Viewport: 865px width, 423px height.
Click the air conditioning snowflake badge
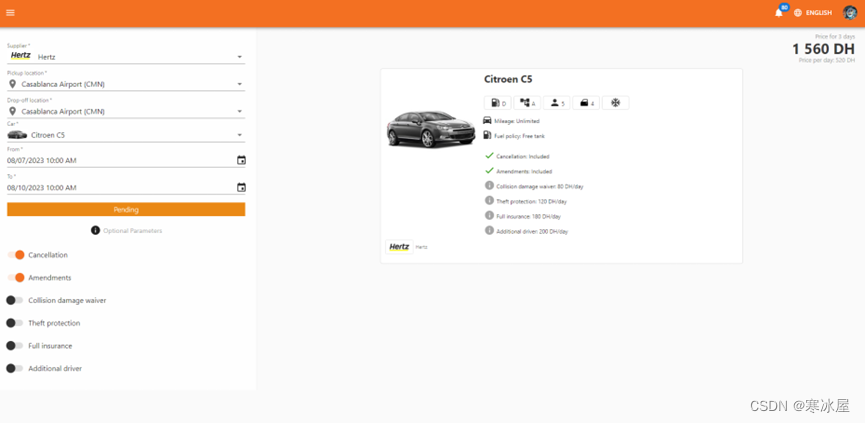615,103
